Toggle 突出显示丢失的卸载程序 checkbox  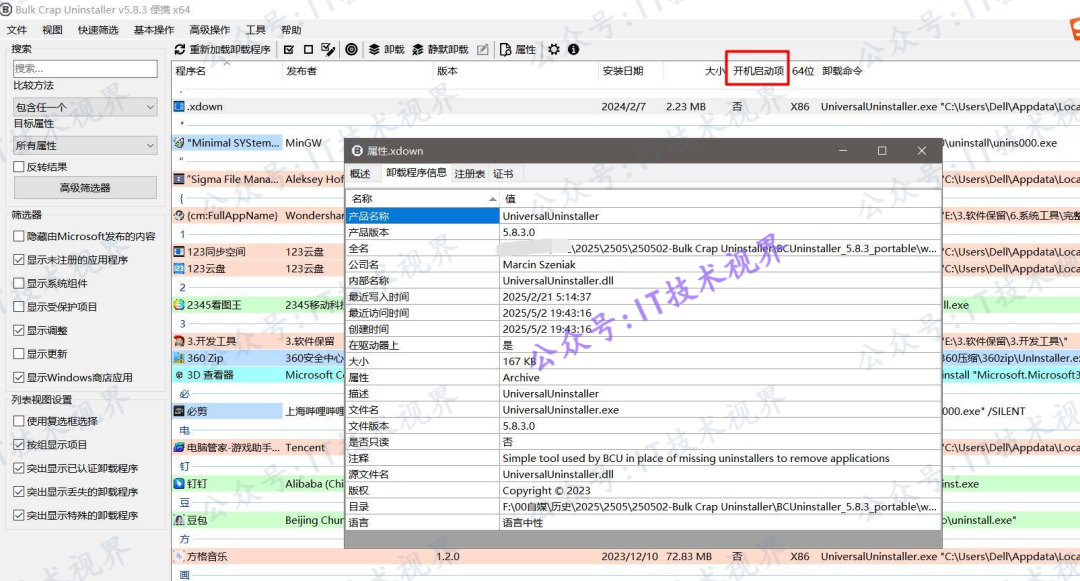(19, 492)
